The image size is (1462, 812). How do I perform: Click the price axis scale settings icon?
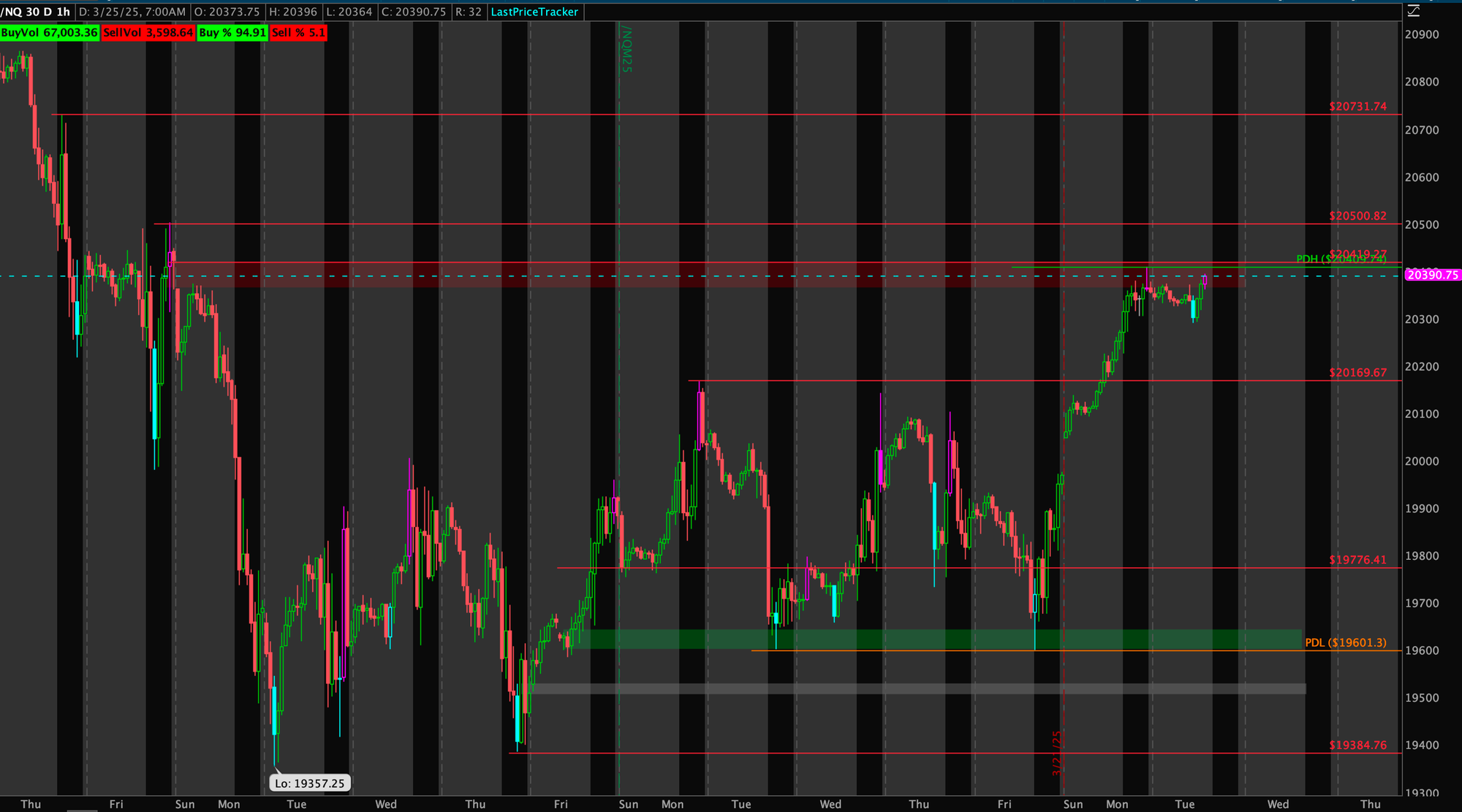click(1413, 11)
